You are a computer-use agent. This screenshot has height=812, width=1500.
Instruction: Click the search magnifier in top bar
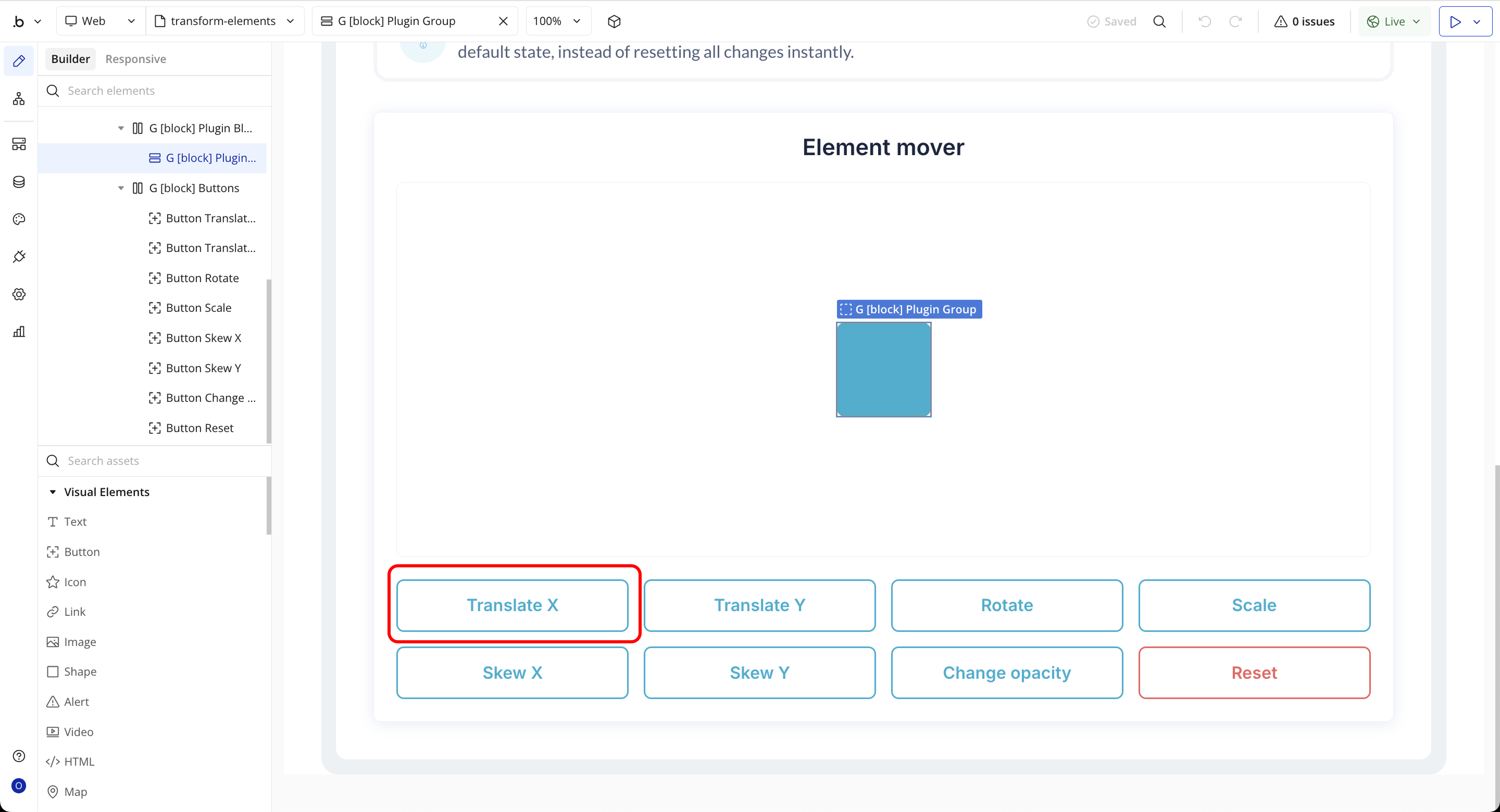click(x=1159, y=21)
